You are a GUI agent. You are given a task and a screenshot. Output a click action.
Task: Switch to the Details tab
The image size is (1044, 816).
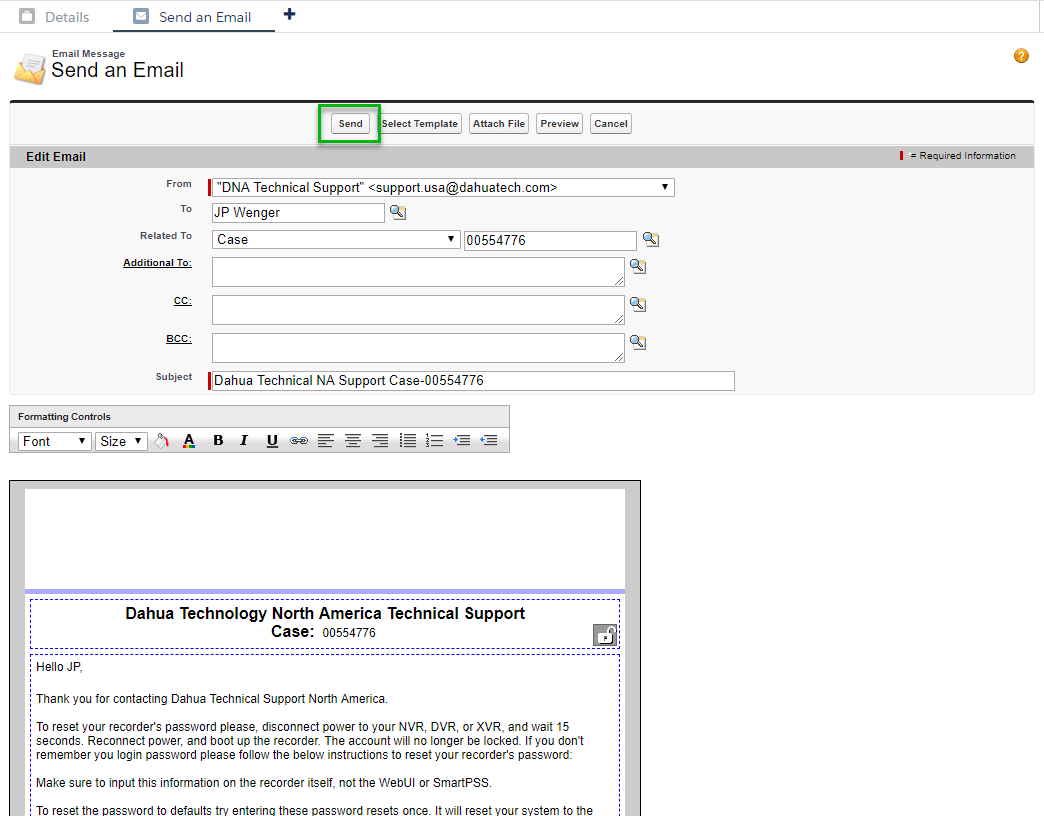55,17
